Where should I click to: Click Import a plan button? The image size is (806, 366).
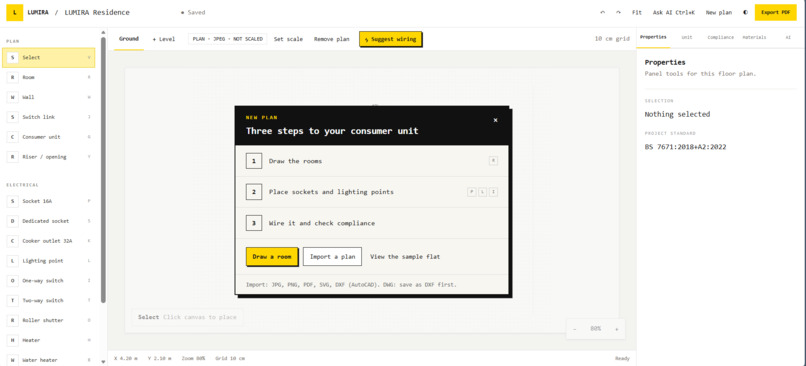point(332,257)
